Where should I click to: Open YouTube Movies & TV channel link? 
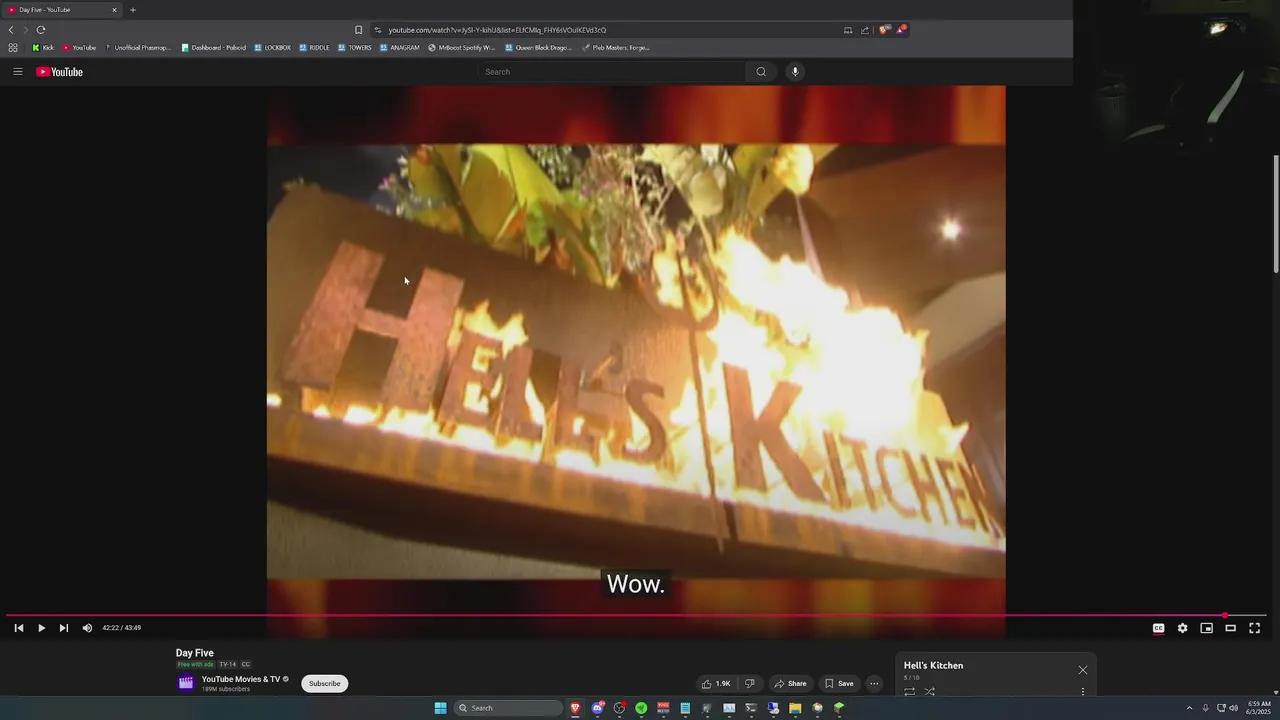pyautogui.click(x=241, y=679)
